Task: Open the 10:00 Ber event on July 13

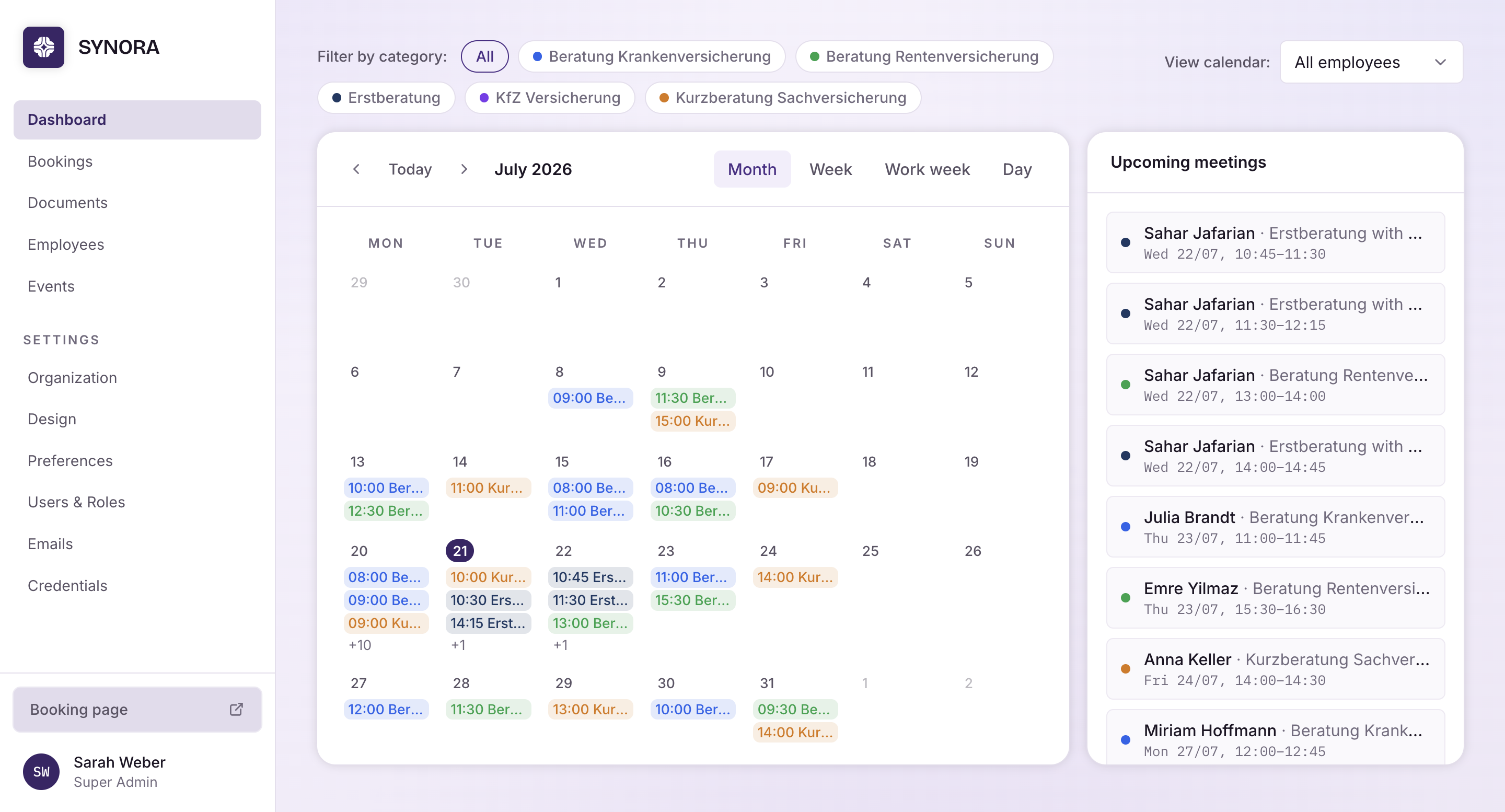Action: 386,487
